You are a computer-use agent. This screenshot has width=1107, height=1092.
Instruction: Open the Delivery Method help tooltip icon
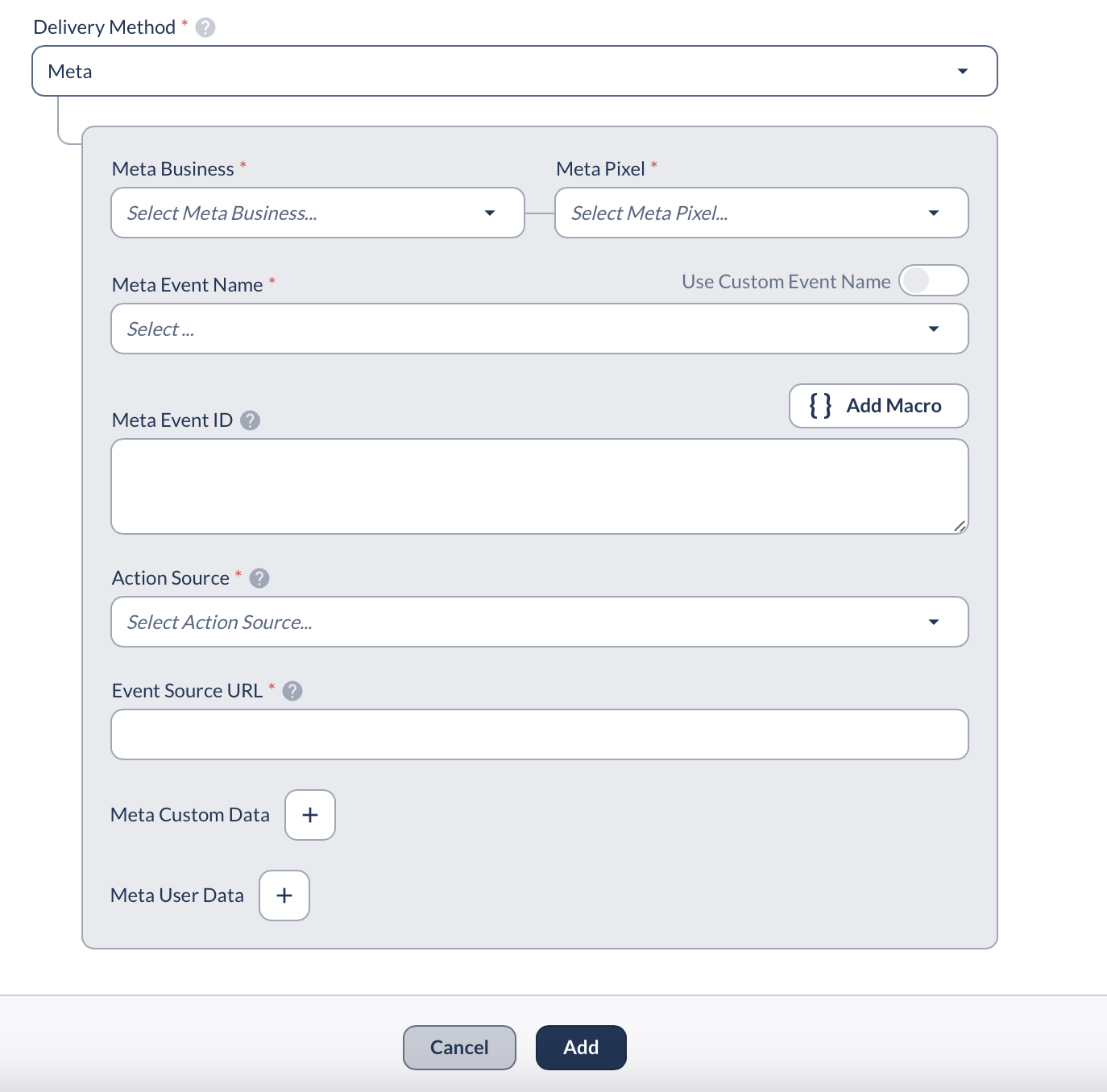coord(205,27)
